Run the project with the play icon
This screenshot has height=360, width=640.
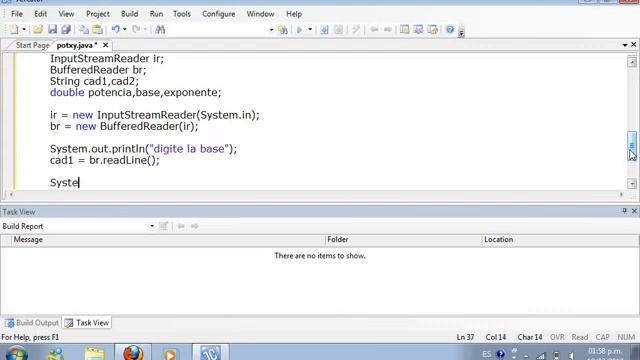(x=300, y=29)
